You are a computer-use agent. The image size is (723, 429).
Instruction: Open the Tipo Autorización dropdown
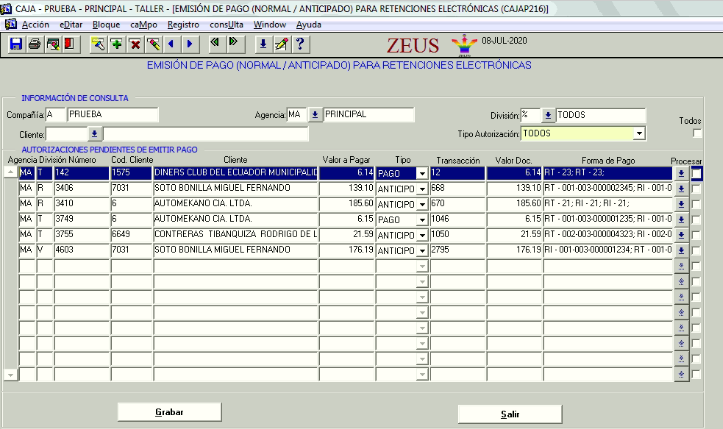639,133
